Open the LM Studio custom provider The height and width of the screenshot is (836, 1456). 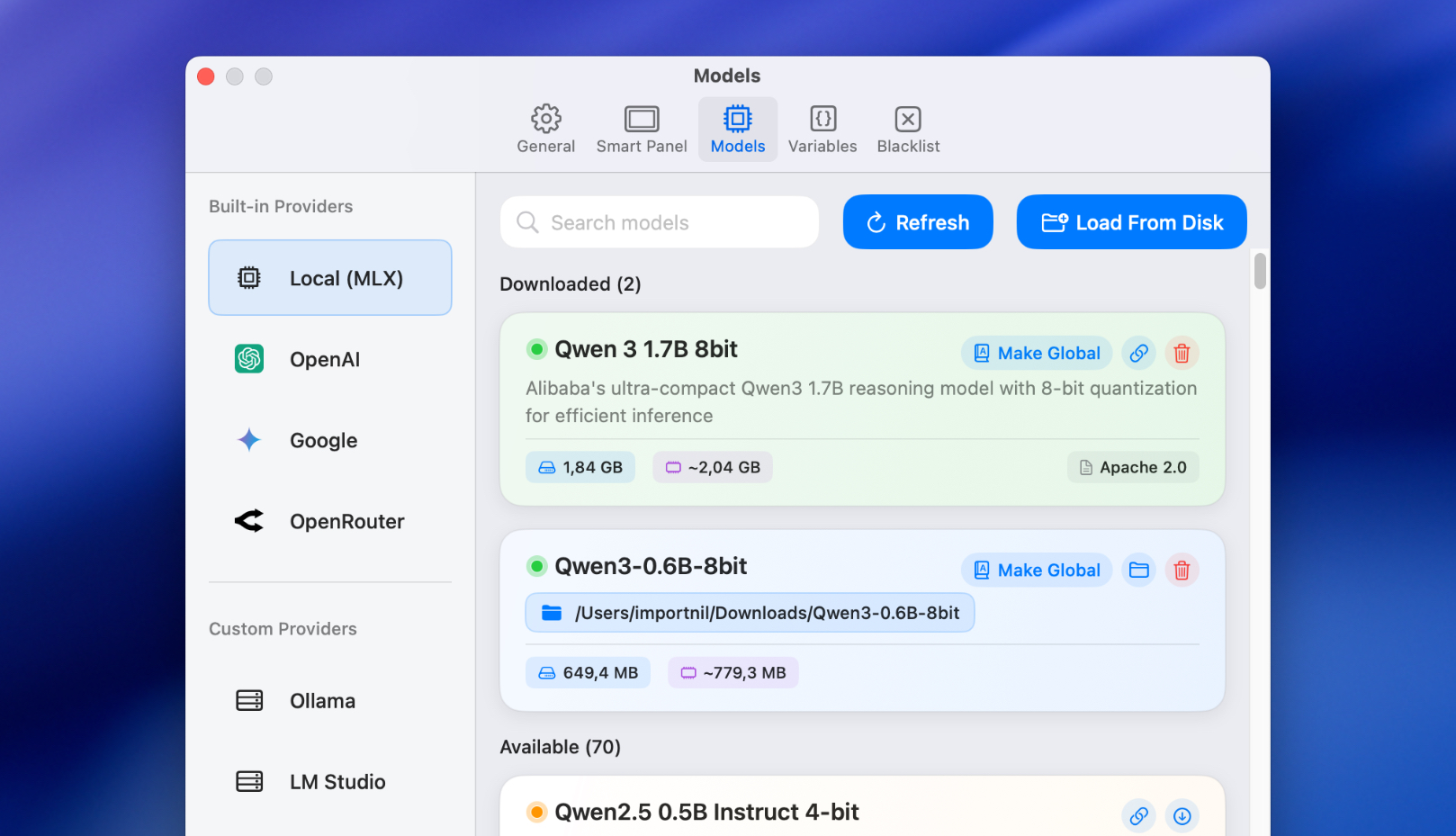coord(330,781)
